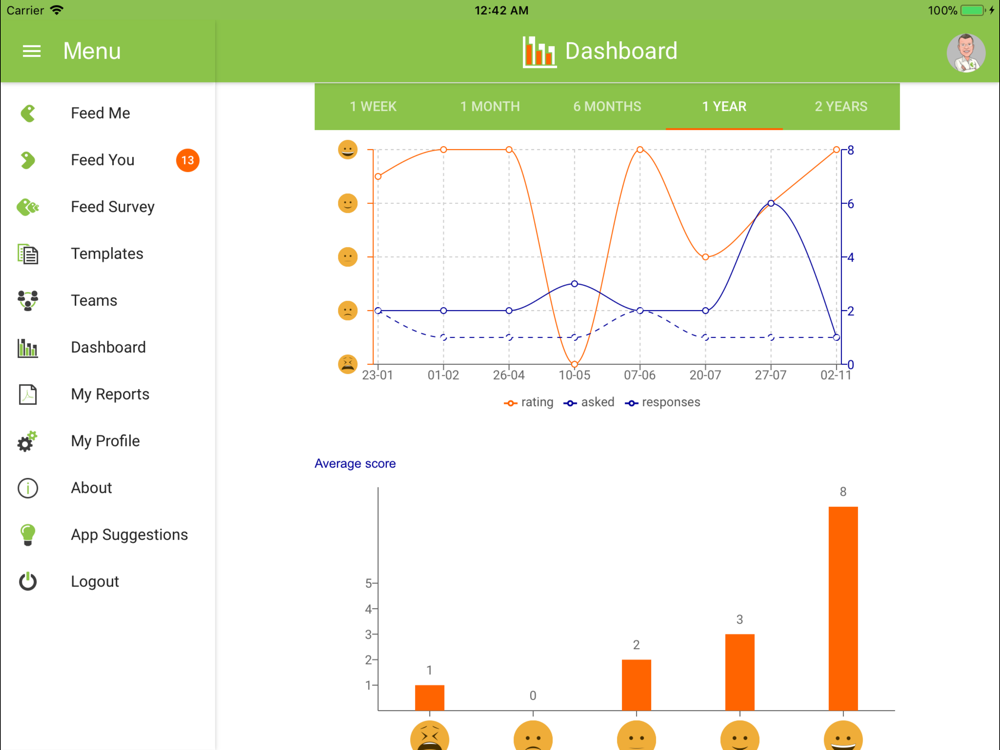Click the bar labeled 1
1000x750 pixels.
point(430,698)
